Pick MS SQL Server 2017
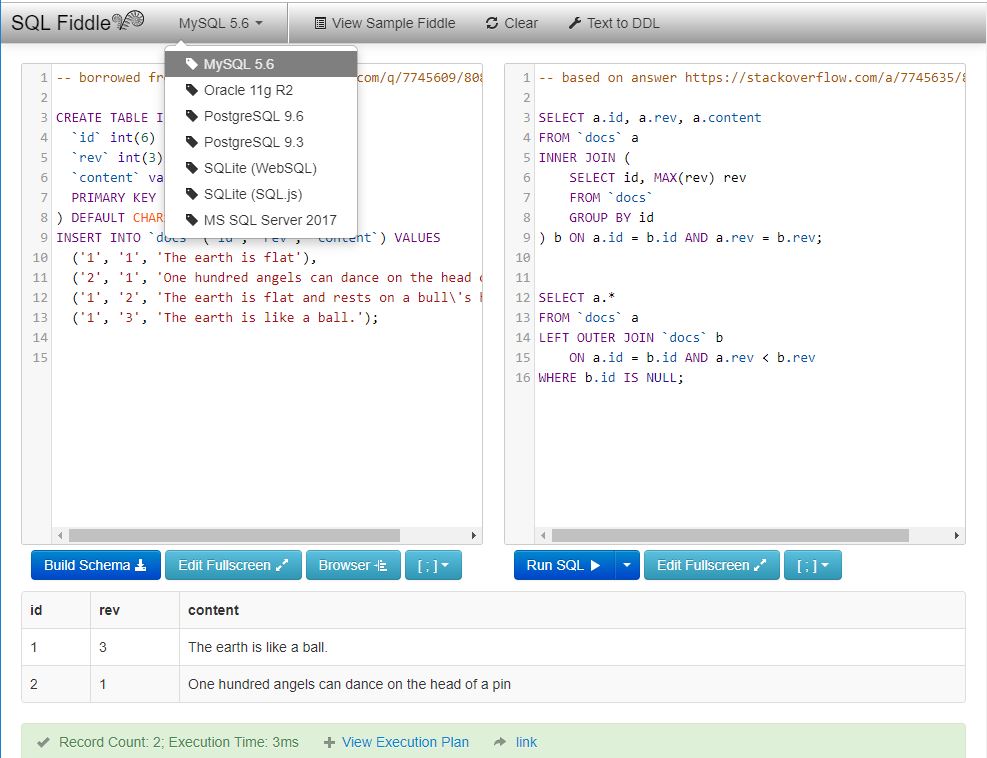The width and height of the screenshot is (987, 758). click(x=261, y=220)
